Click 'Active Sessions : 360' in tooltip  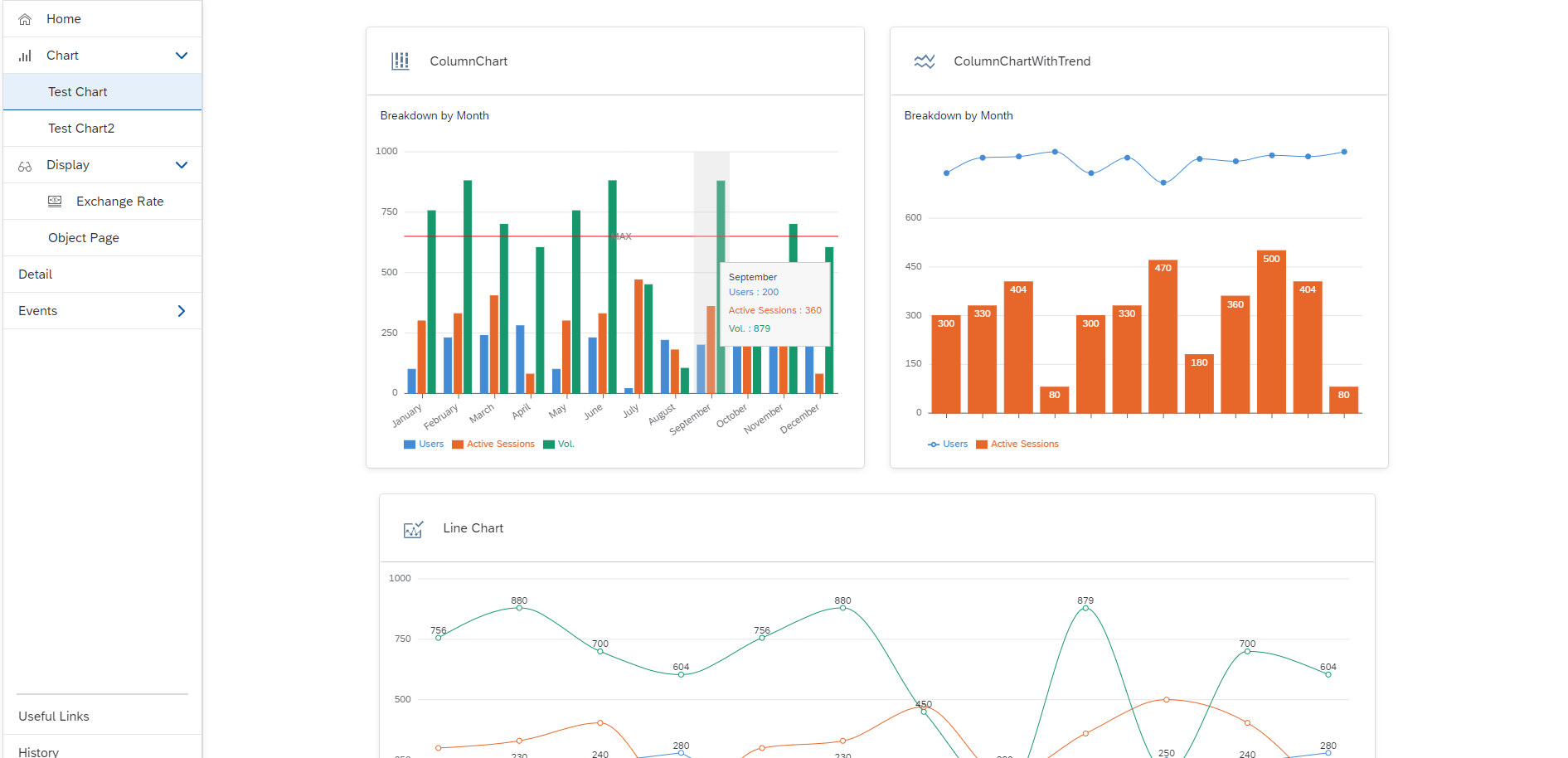(x=775, y=311)
